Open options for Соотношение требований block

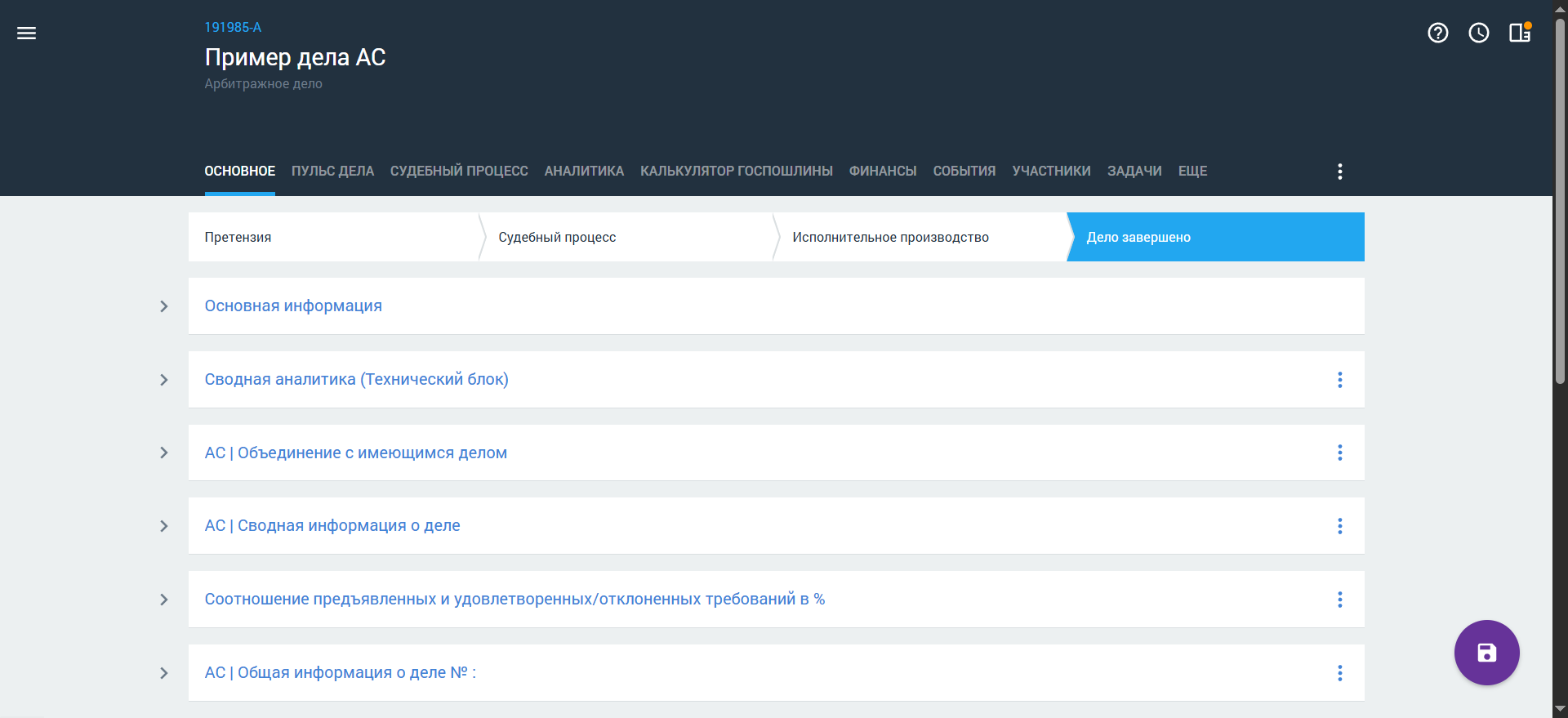click(x=1339, y=600)
